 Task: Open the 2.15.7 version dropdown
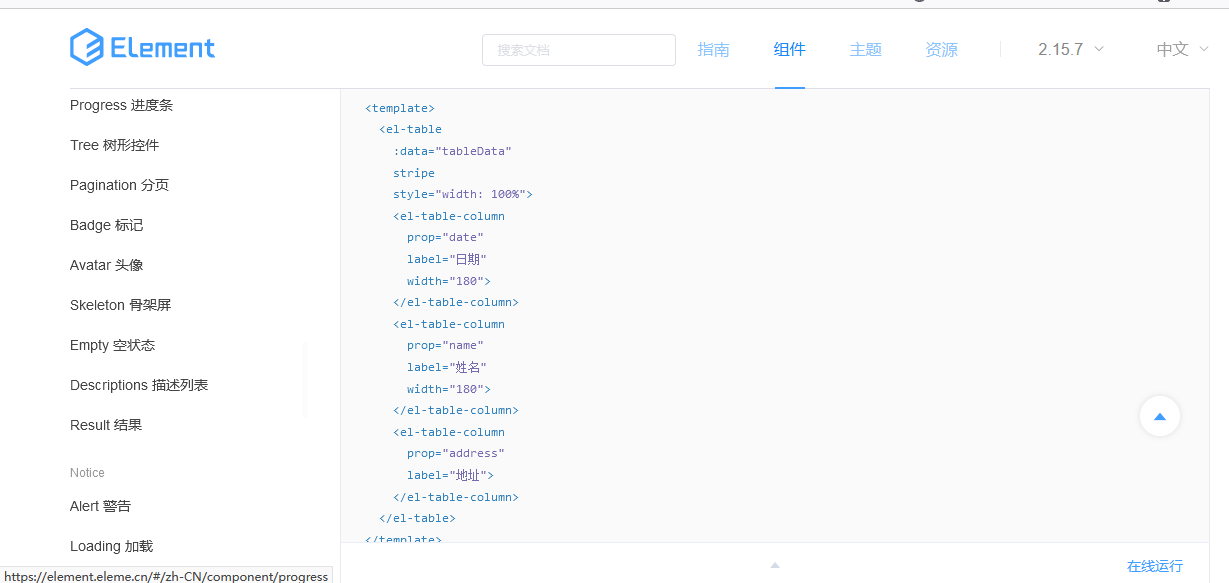pyautogui.click(x=1071, y=50)
